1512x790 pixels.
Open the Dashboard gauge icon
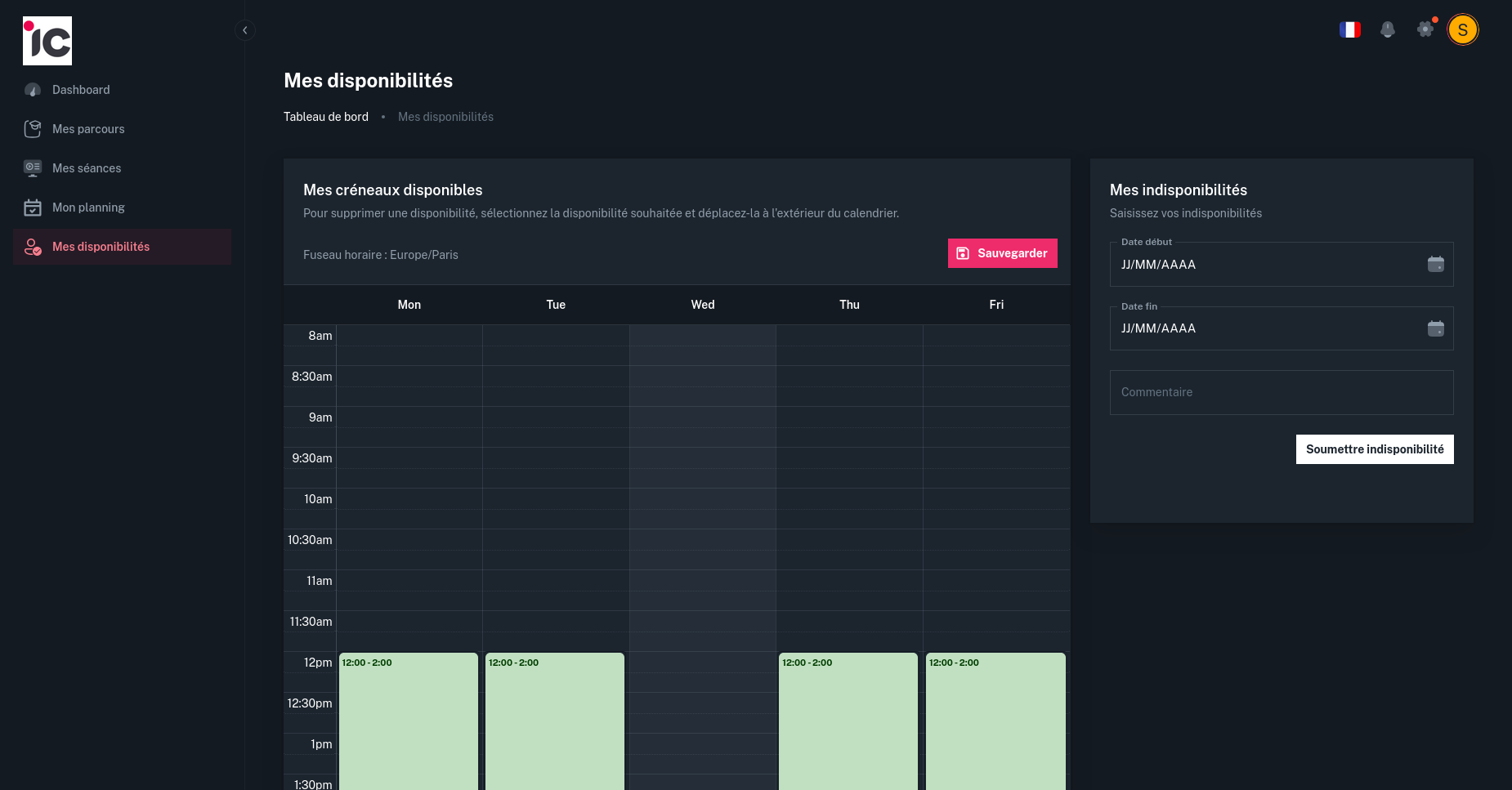(x=33, y=90)
